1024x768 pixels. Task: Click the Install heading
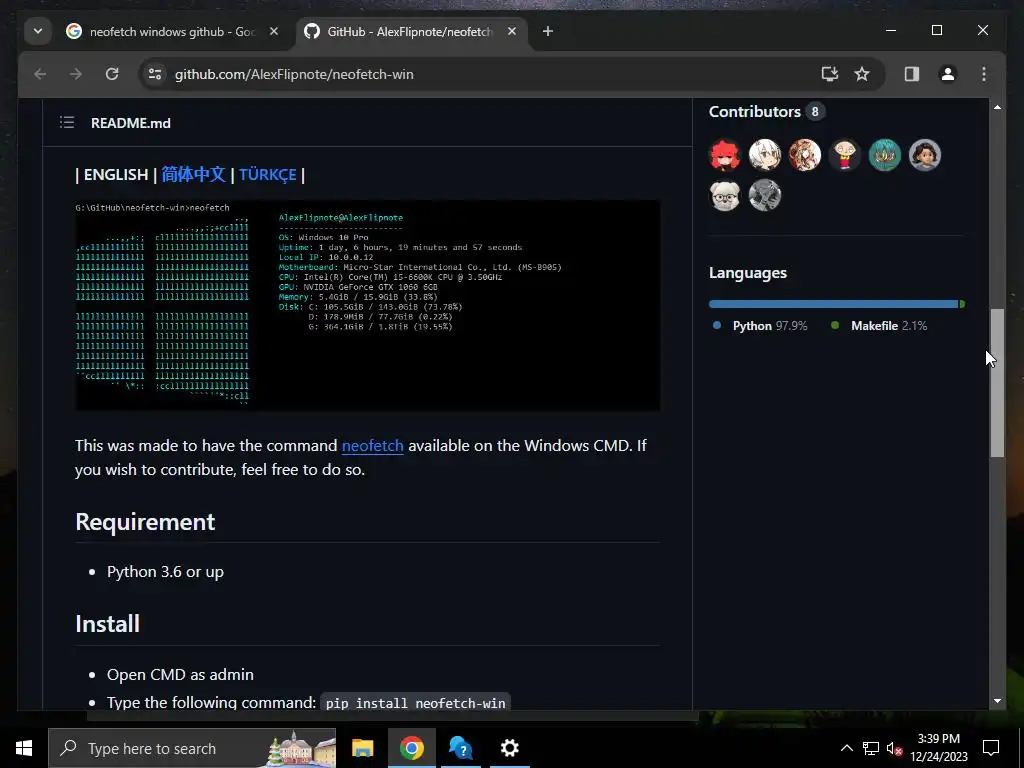point(107,624)
